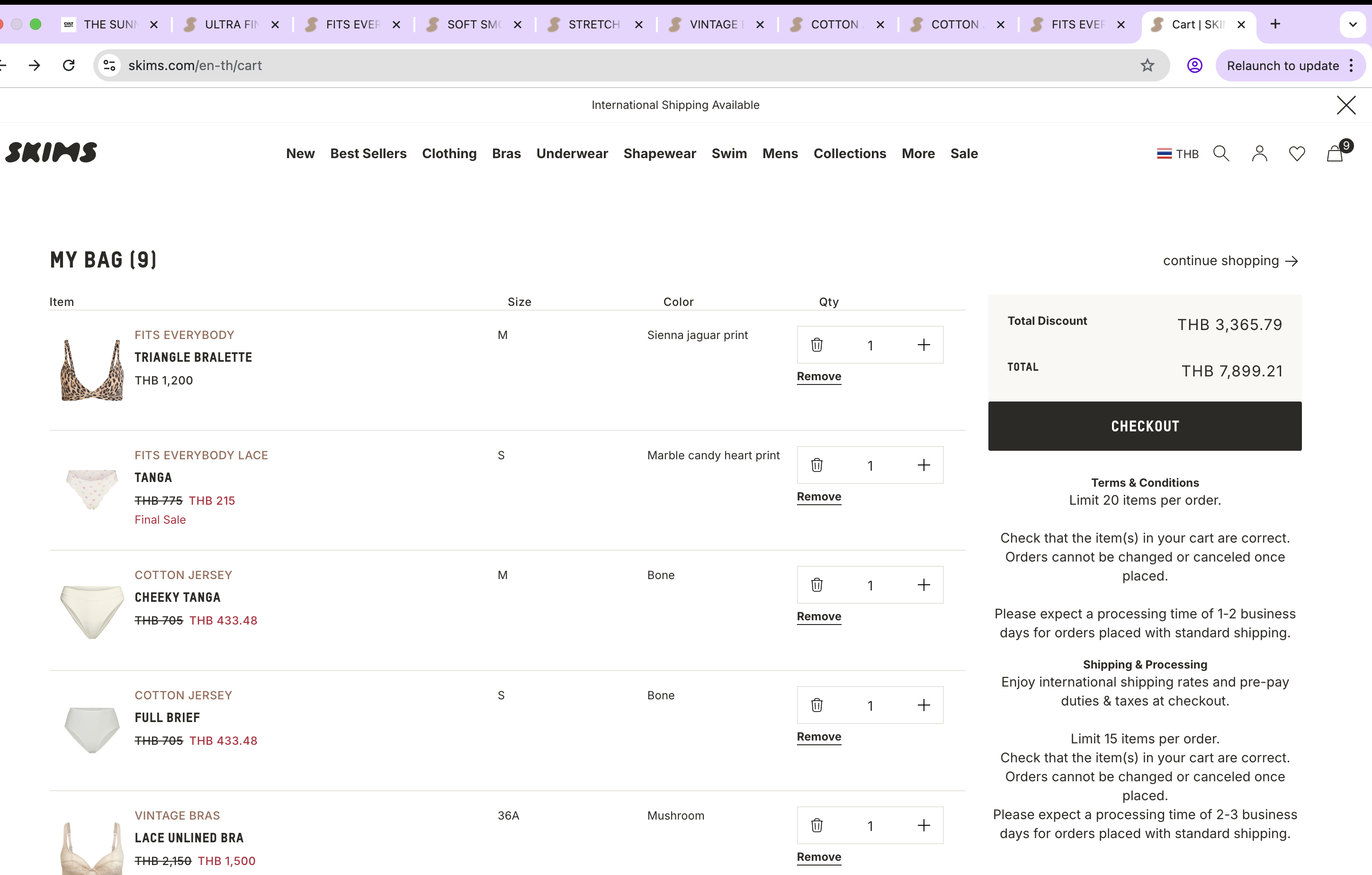
Task: Remove the Triangle Bralette via Remove link
Action: (819, 376)
